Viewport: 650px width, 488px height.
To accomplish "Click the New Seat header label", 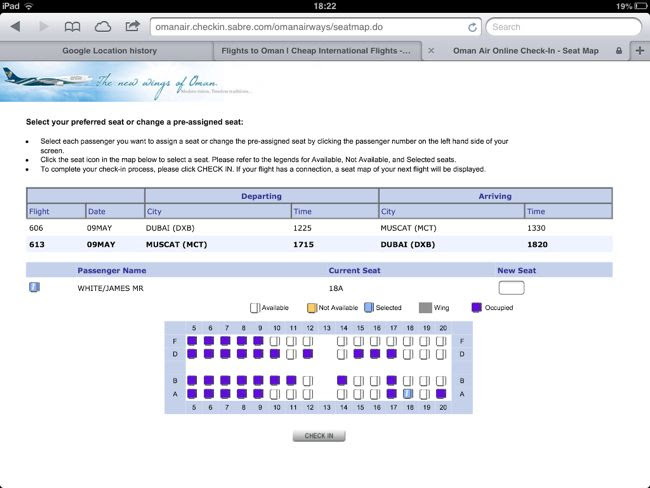I will (x=517, y=270).
